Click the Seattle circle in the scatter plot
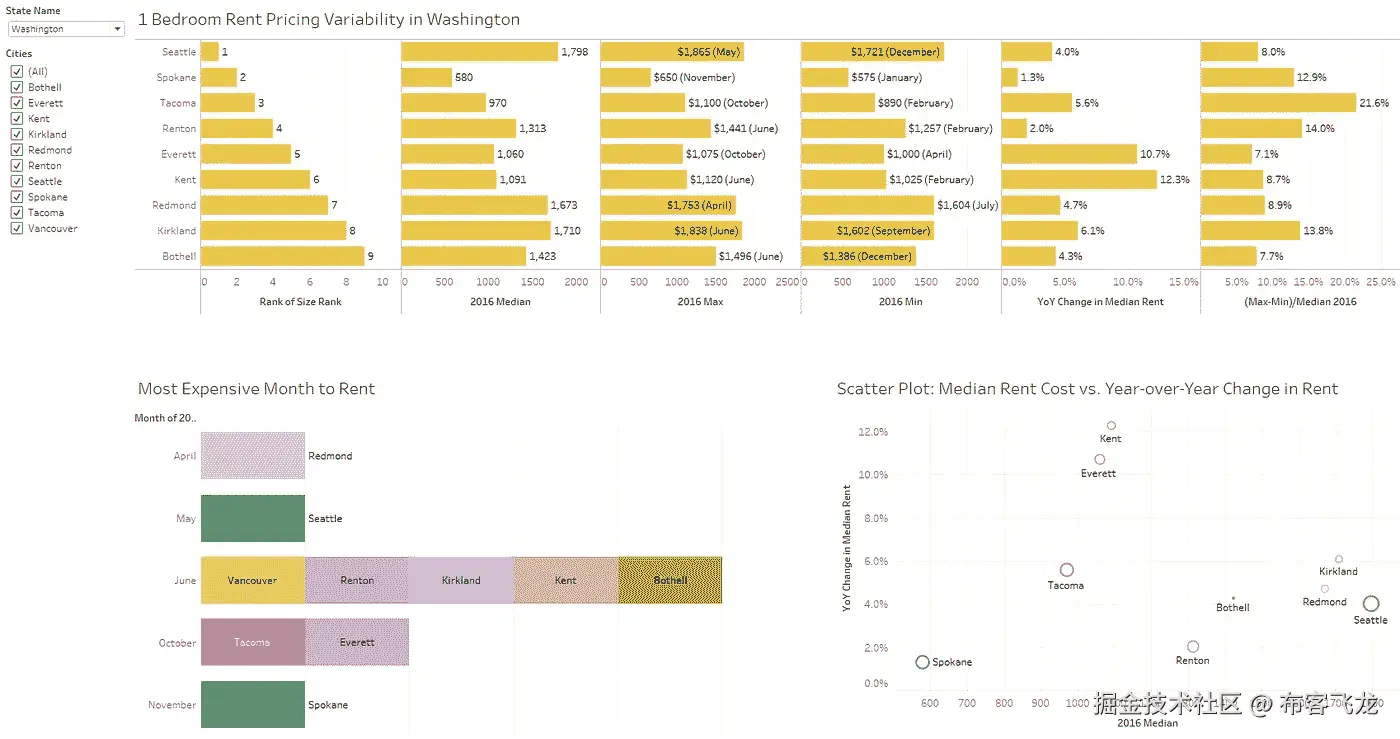 [x=1371, y=603]
